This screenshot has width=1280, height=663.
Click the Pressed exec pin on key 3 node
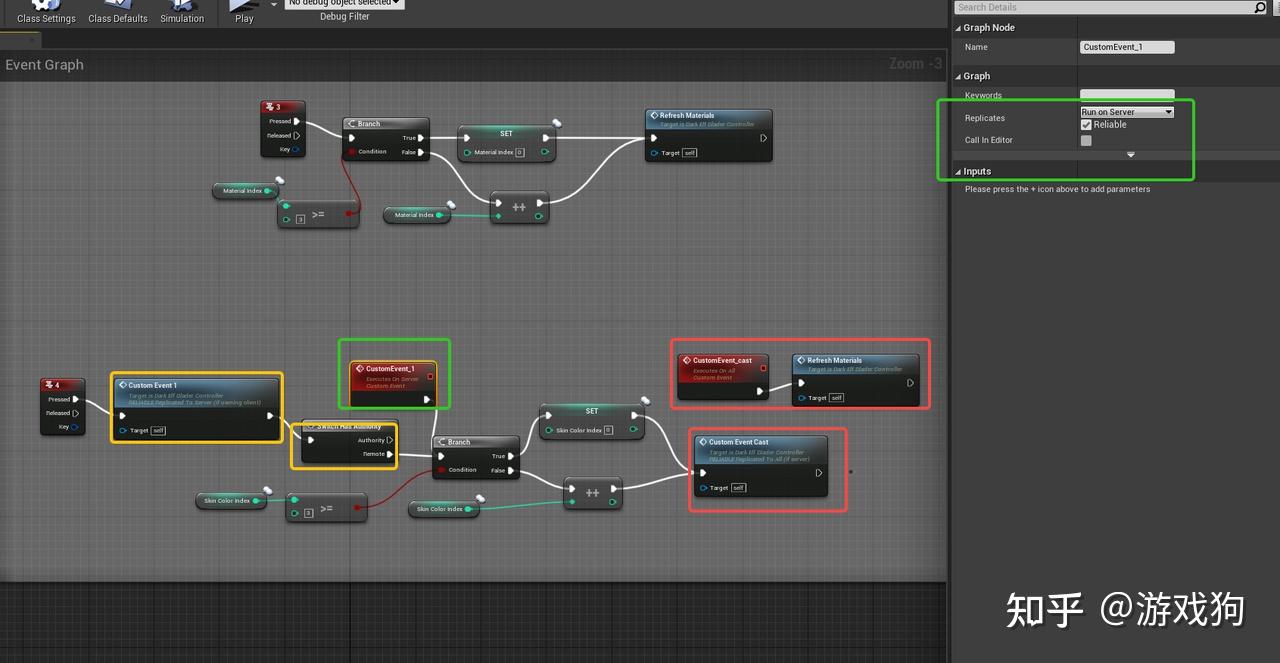(x=296, y=121)
